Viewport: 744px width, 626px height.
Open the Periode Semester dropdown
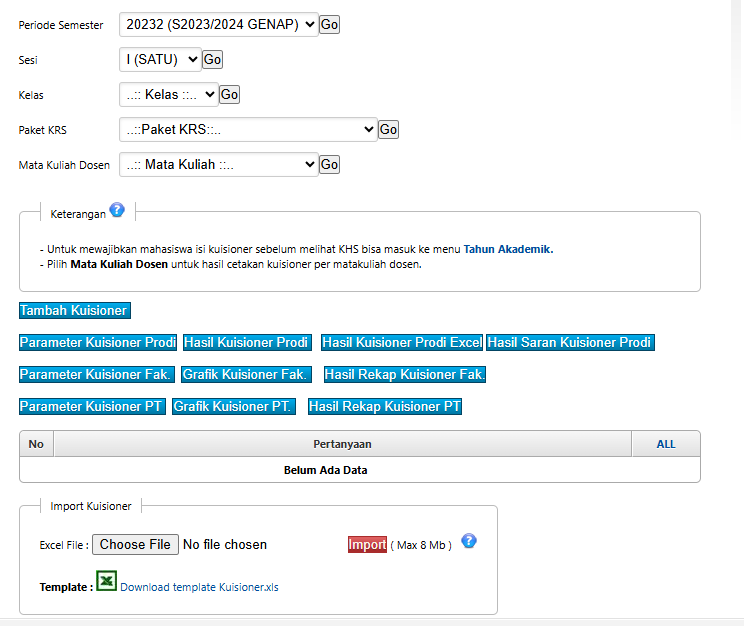tap(219, 25)
